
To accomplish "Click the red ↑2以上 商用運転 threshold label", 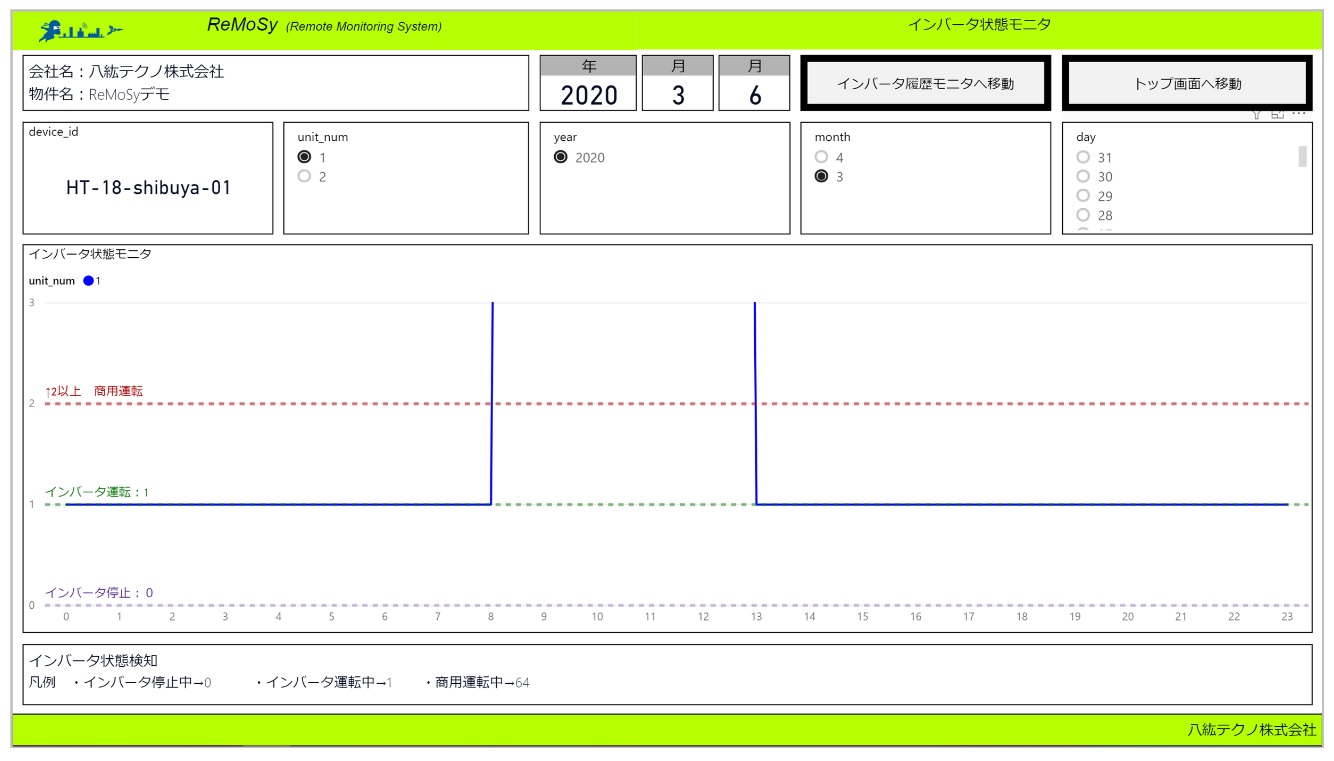I will (x=94, y=391).
